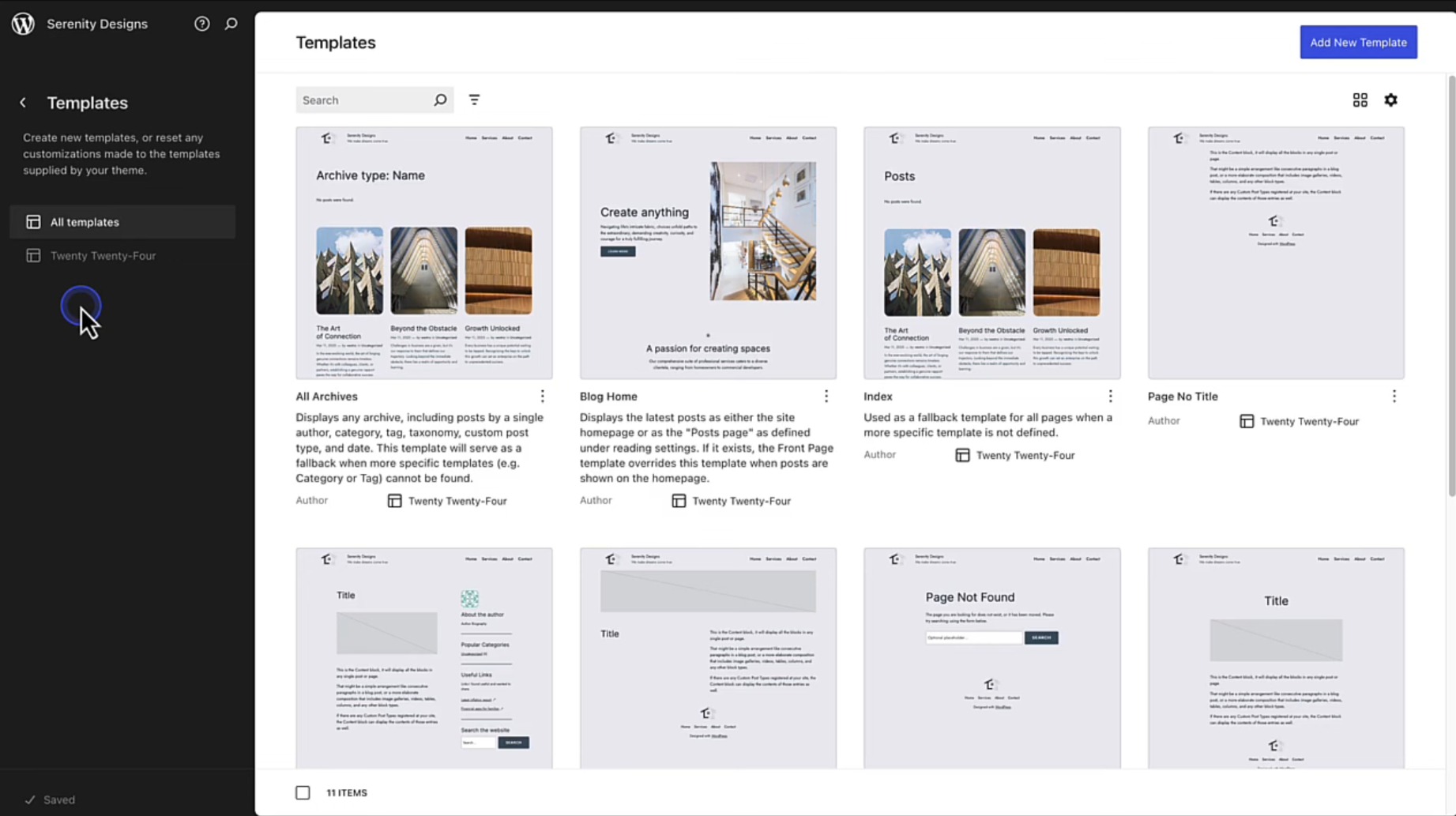Open the Page No Title template thumbnail
The width and height of the screenshot is (1456, 816).
[x=1276, y=253]
